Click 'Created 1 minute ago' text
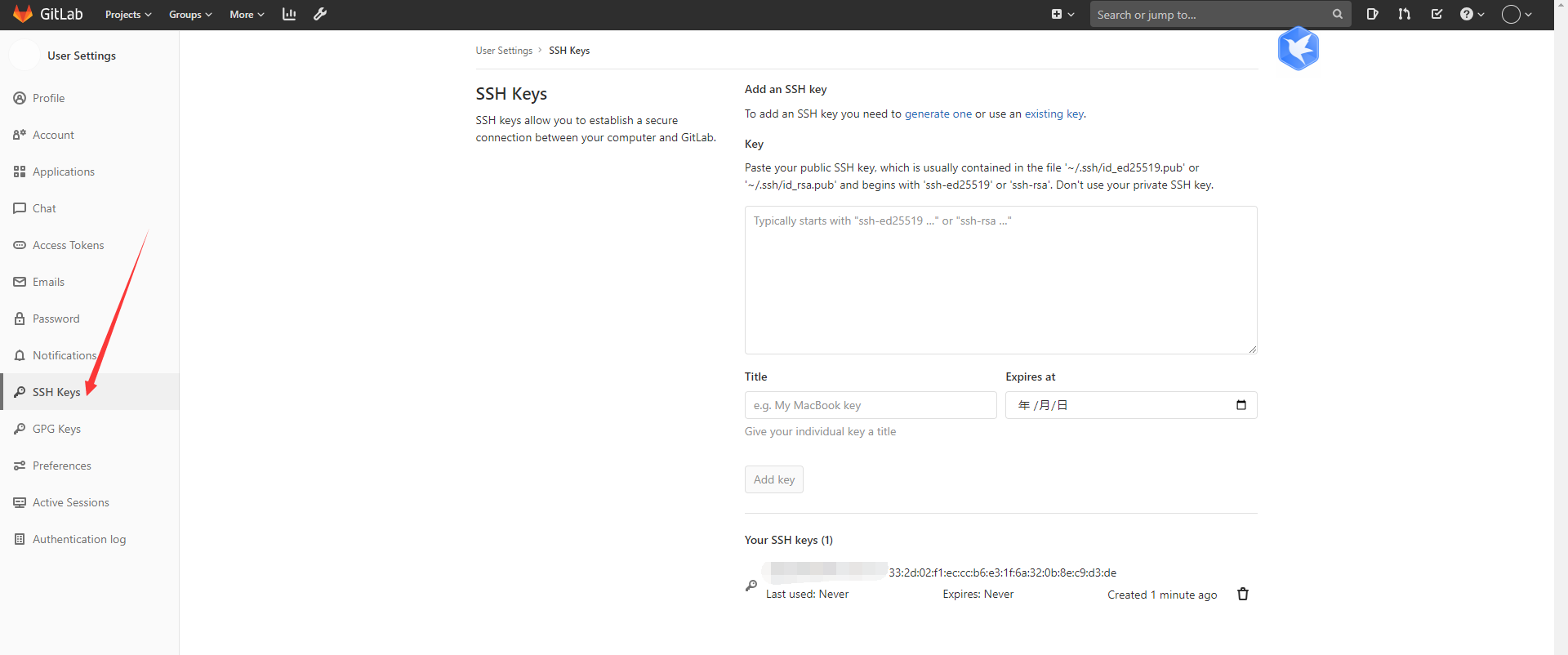This screenshot has width=1568, height=655. pyautogui.click(x=1162, y=595)
